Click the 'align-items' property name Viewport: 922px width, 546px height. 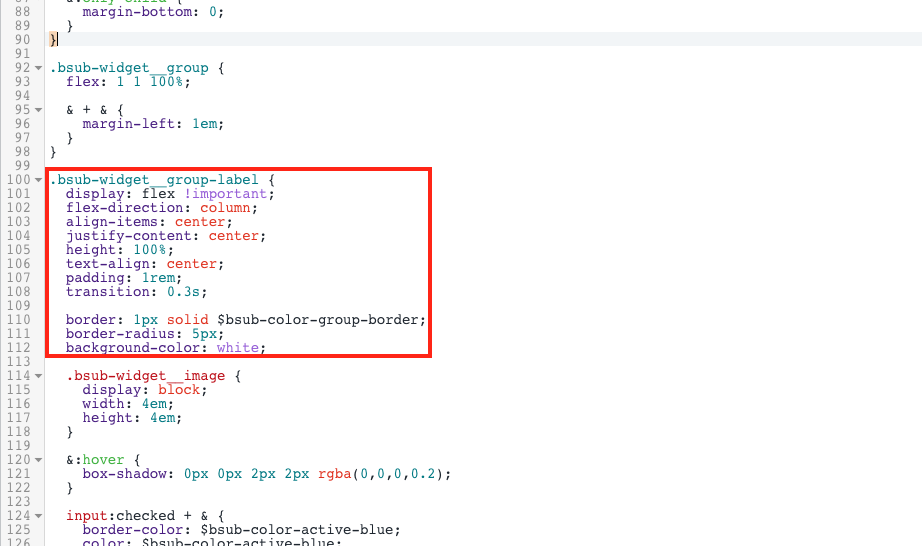pos(112,222)
